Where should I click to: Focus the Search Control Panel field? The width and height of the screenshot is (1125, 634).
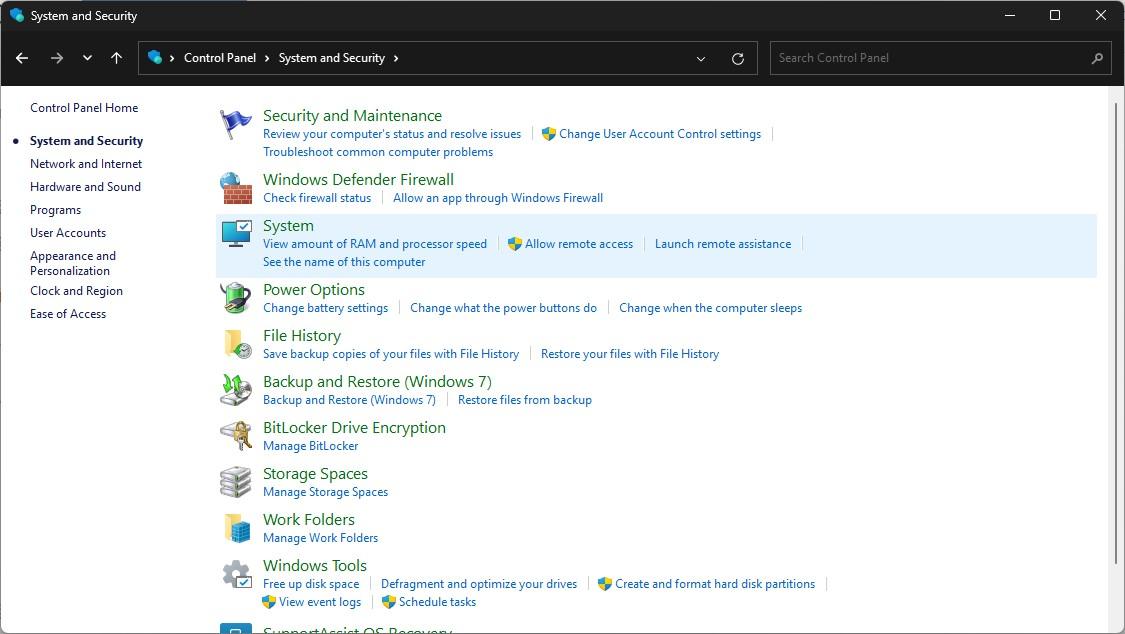point(940,58)
